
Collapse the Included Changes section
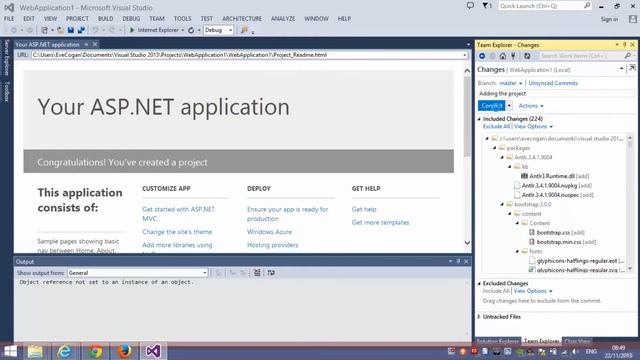pyautogui.click(x=479, y=119)
